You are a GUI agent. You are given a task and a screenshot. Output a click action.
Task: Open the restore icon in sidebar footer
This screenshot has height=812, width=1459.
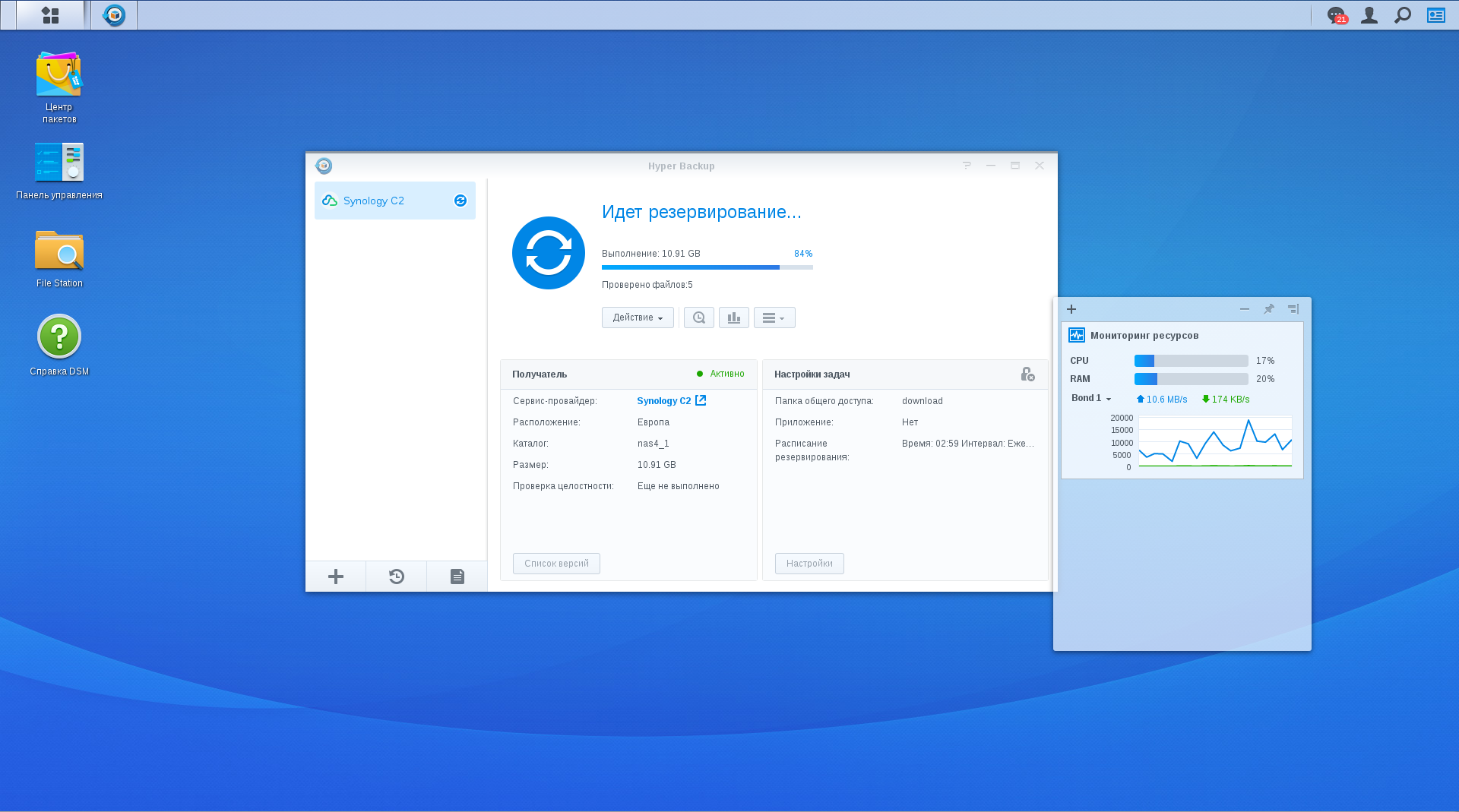(397, 577)
